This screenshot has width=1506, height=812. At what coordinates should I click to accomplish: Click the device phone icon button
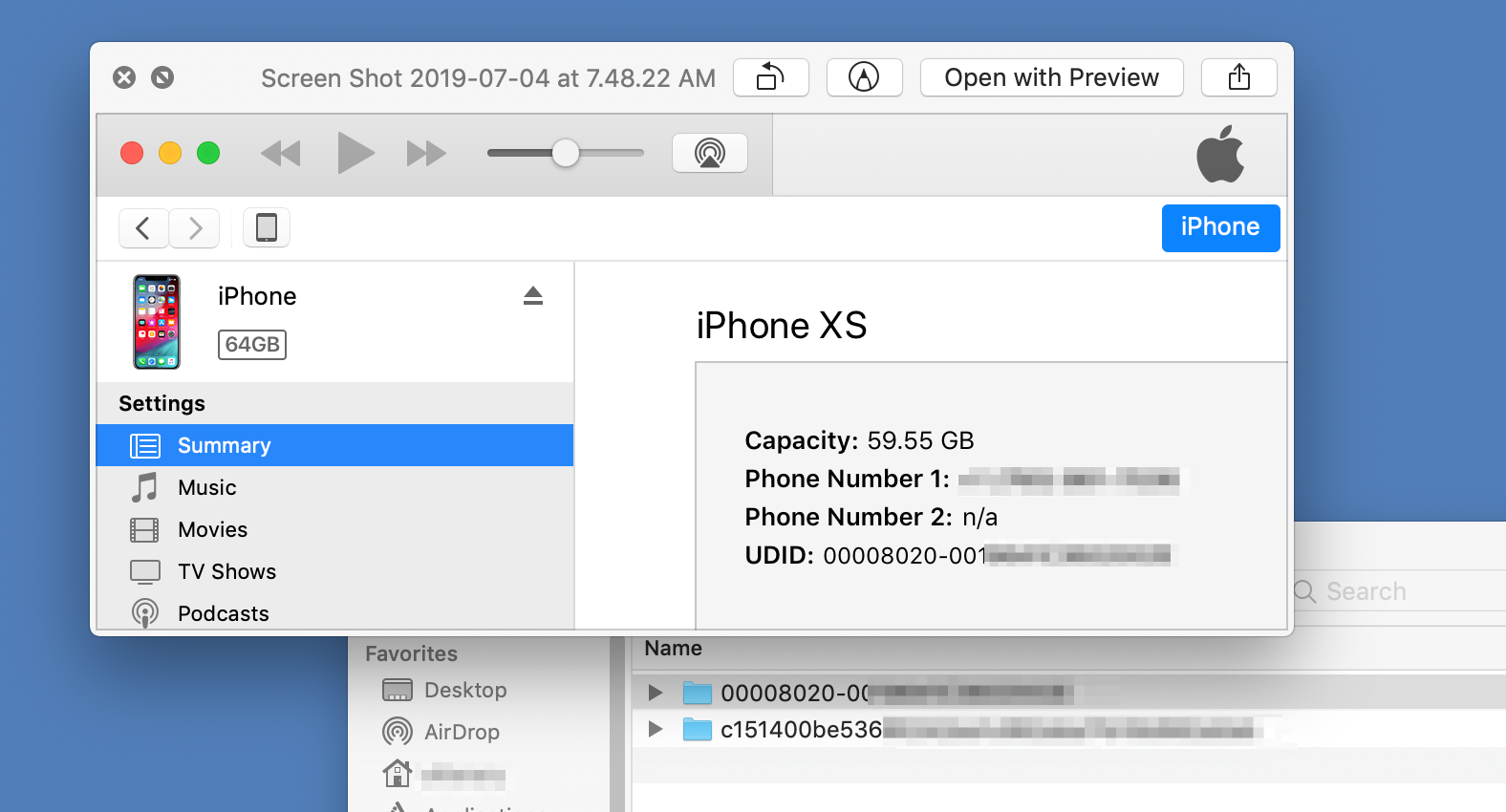tap(267, 228)
